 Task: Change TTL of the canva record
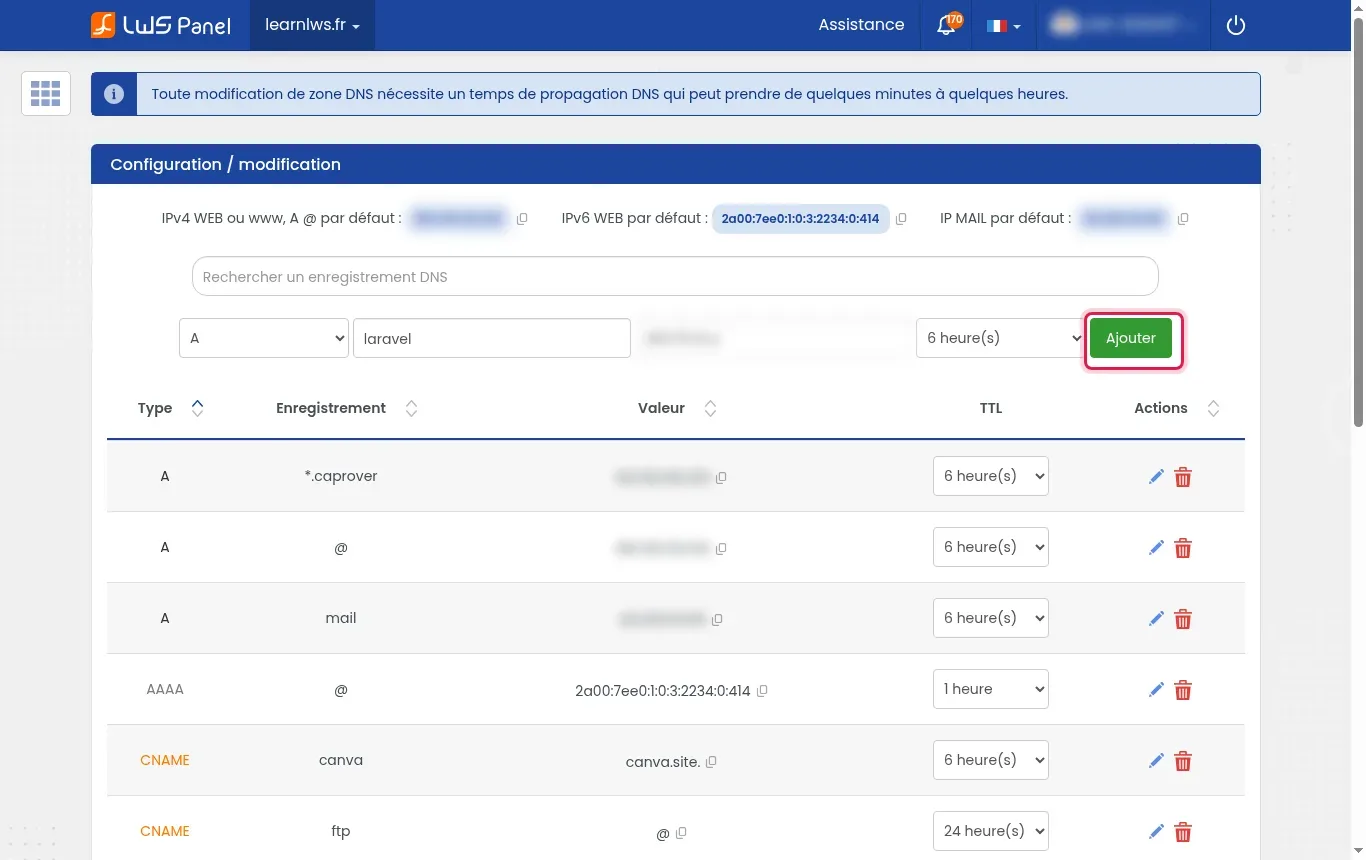[x=991, y=760]
